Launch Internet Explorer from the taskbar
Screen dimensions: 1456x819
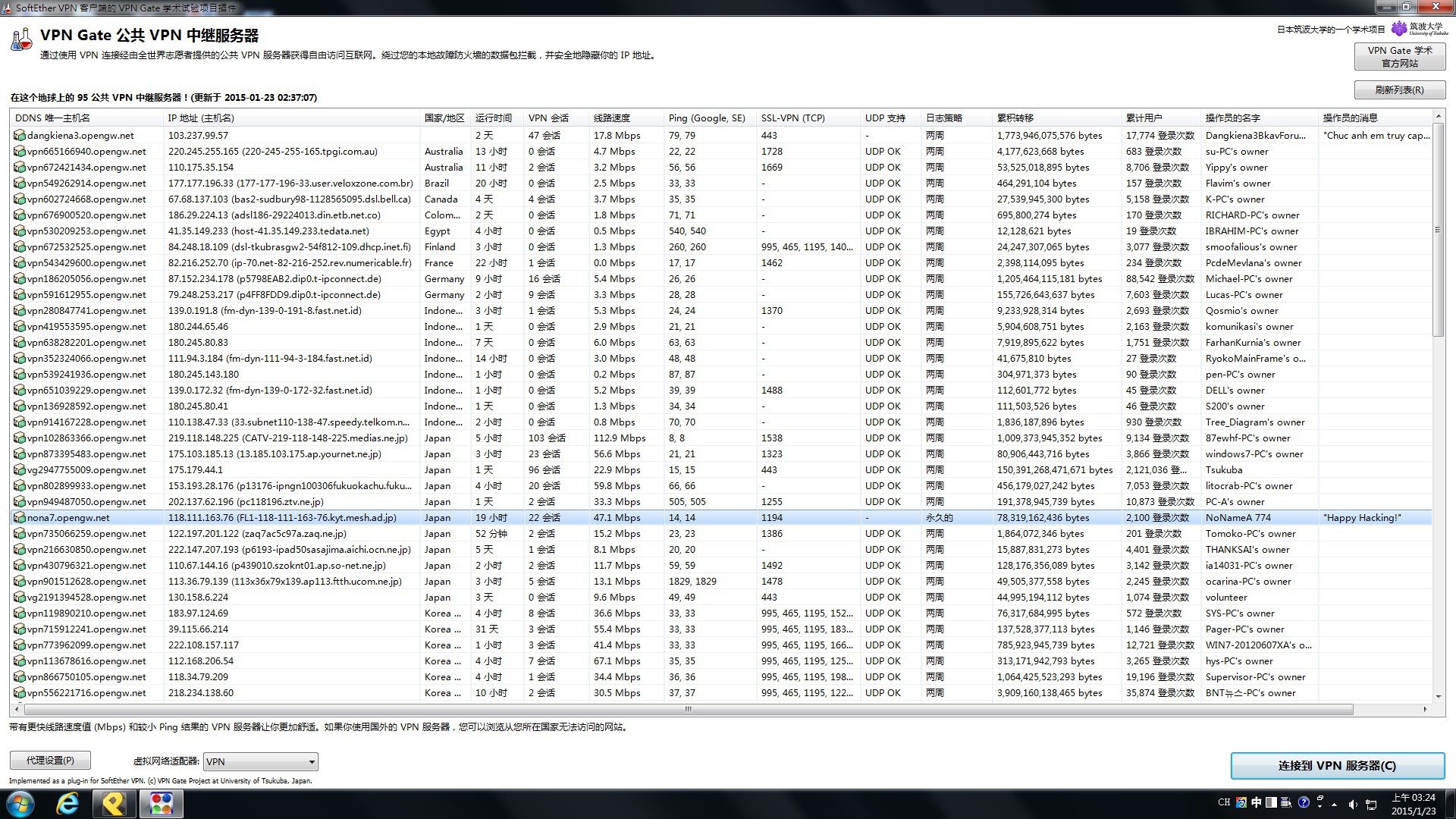tap(67, 804)
